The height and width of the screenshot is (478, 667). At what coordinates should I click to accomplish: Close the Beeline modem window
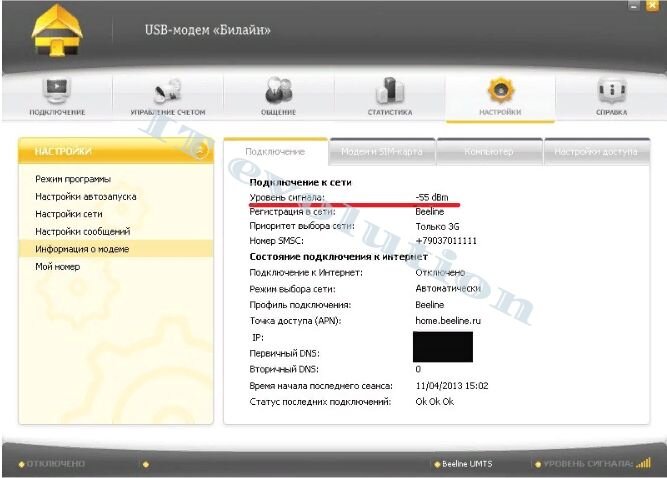click(652, 5)
